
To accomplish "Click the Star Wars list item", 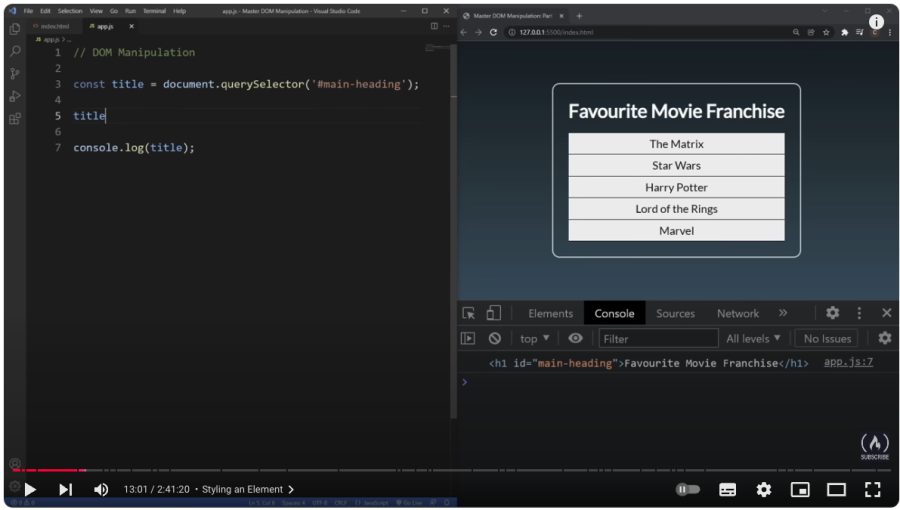I will click(x=676, y=165).
